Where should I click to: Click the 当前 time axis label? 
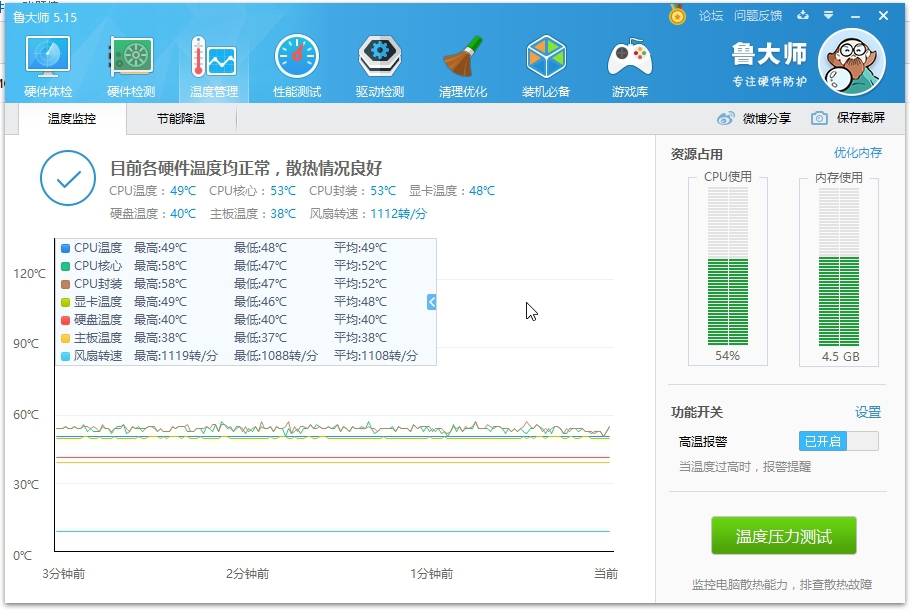(x=606, y=573)
